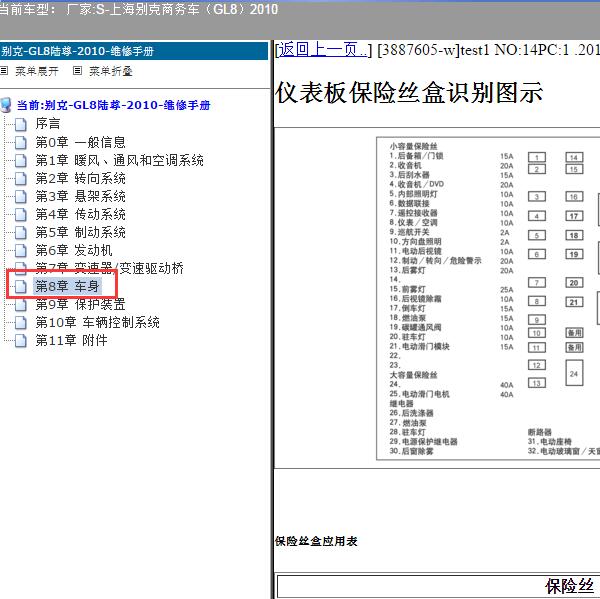Click the page icon beside 序言
The image size is (600, 599).
(21, 124)
